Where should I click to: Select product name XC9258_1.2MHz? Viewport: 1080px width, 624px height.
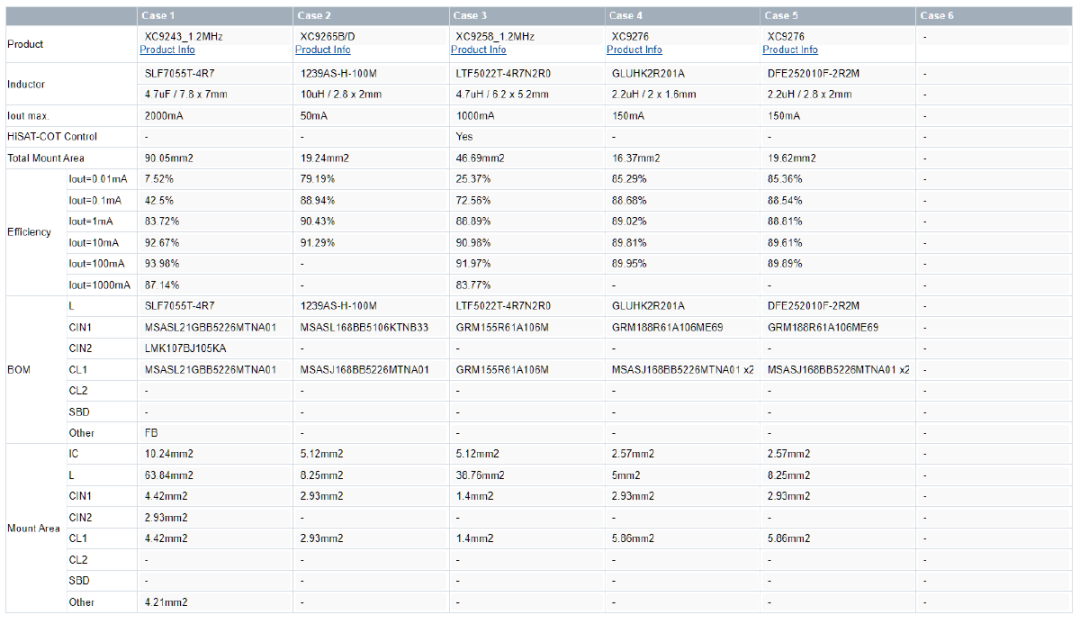495,37
